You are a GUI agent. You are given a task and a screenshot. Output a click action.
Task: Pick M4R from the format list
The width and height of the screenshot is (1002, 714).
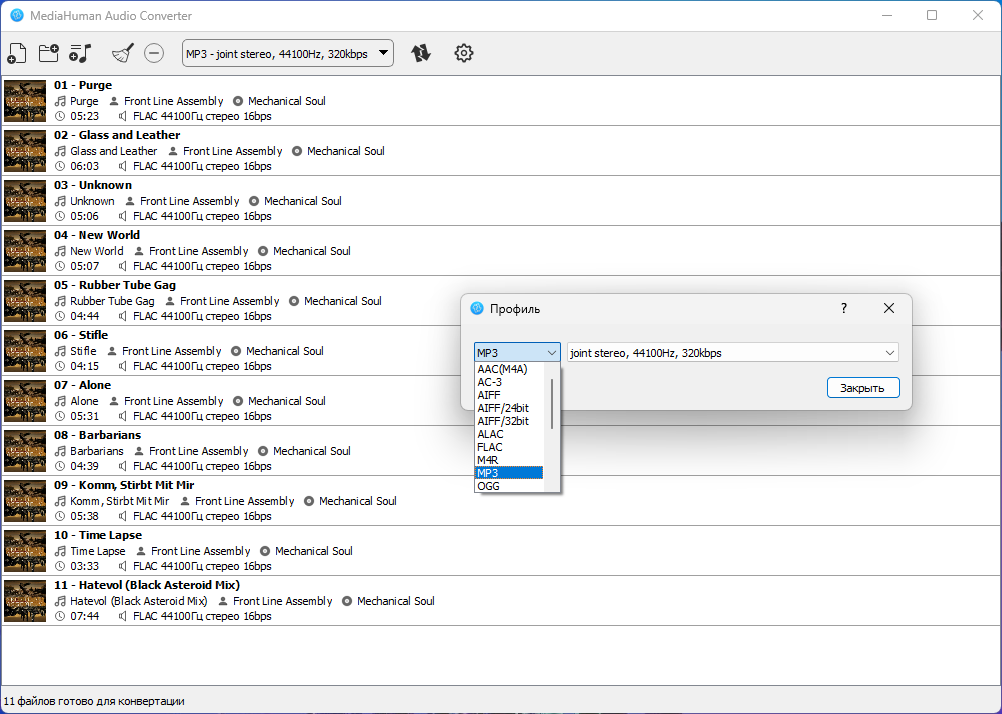coord(509,460)
